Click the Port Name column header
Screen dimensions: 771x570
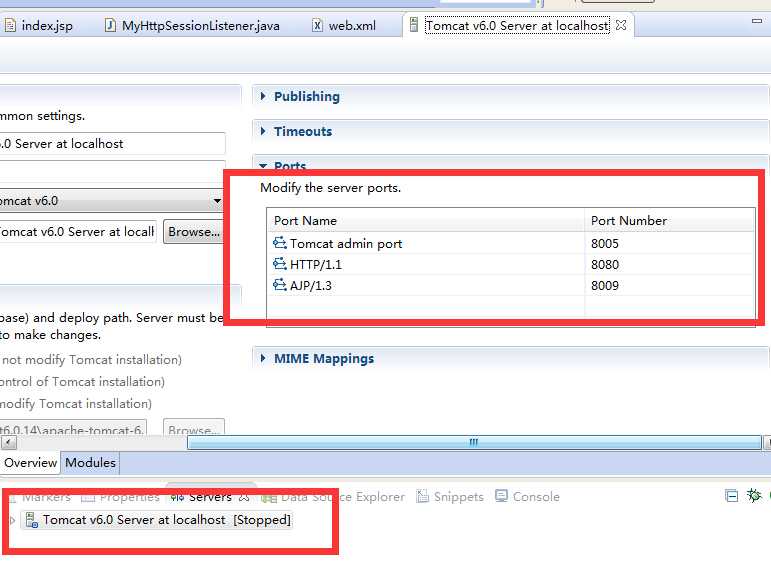point(426,220)
